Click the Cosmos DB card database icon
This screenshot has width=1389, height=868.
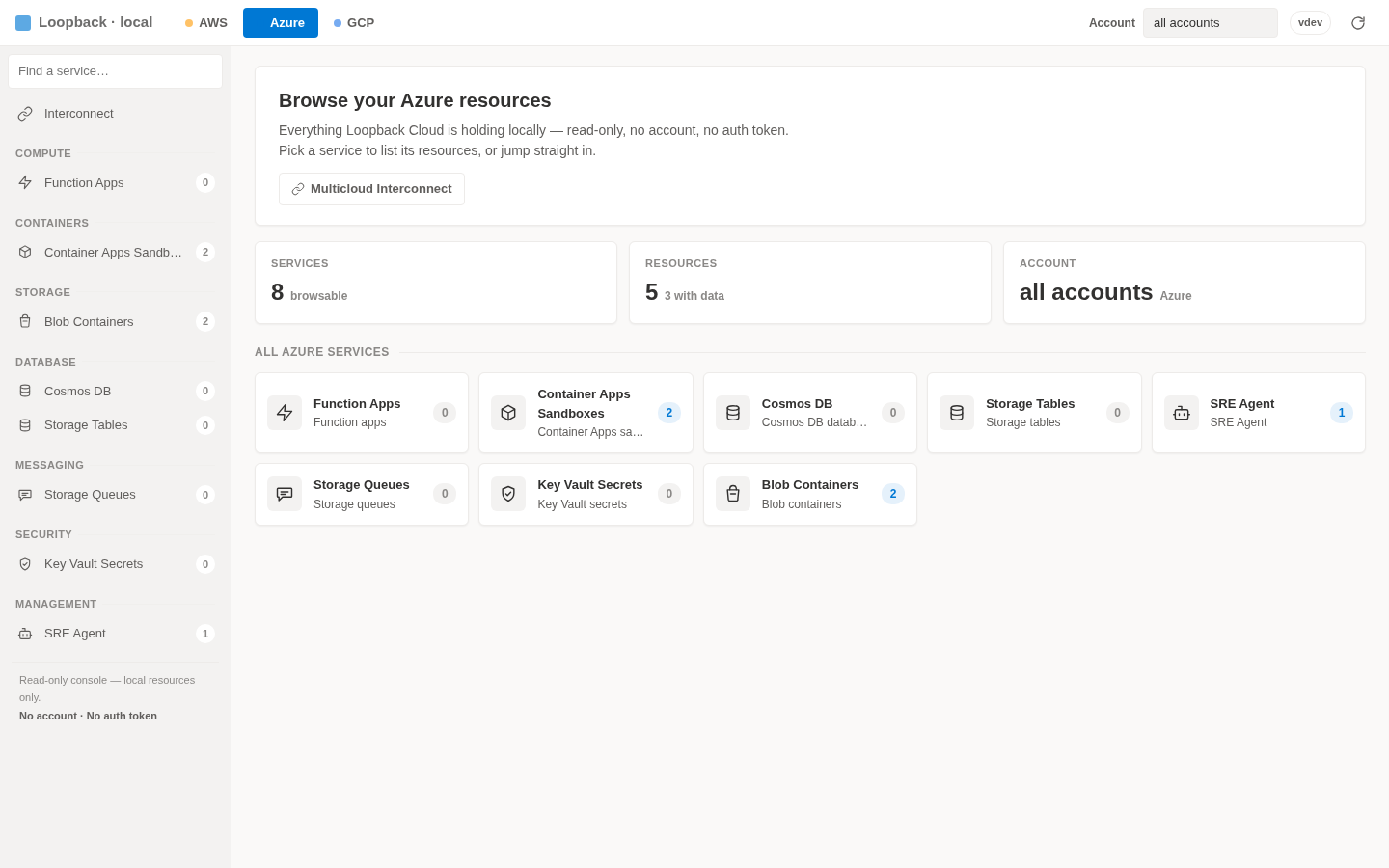pos(733,413)
